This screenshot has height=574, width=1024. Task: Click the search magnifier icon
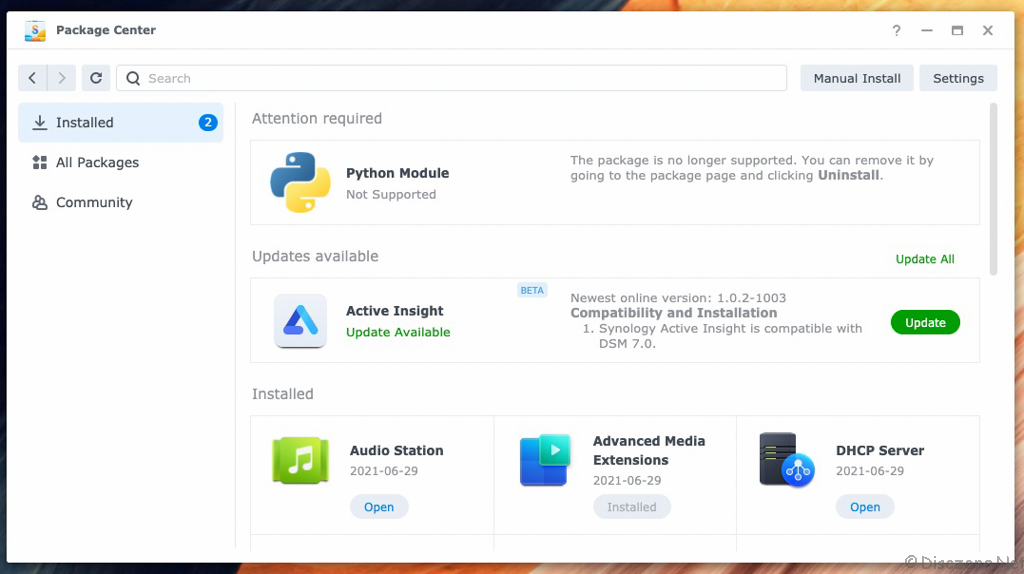click(x=133, y=78)
